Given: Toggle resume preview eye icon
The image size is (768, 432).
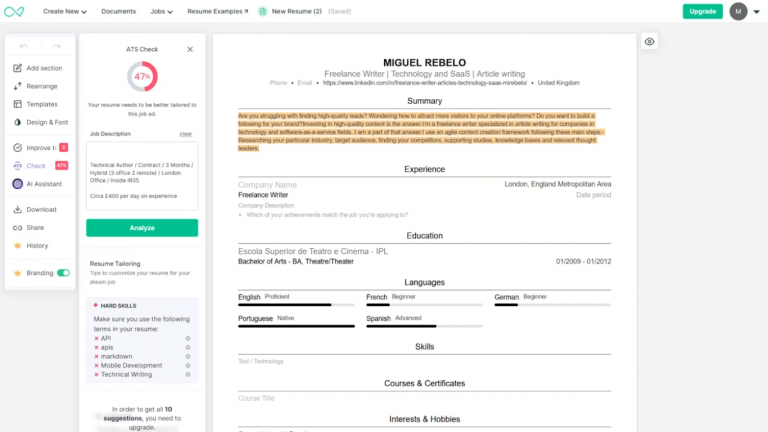Looking at the screenshot, I should tap(649, 42).
